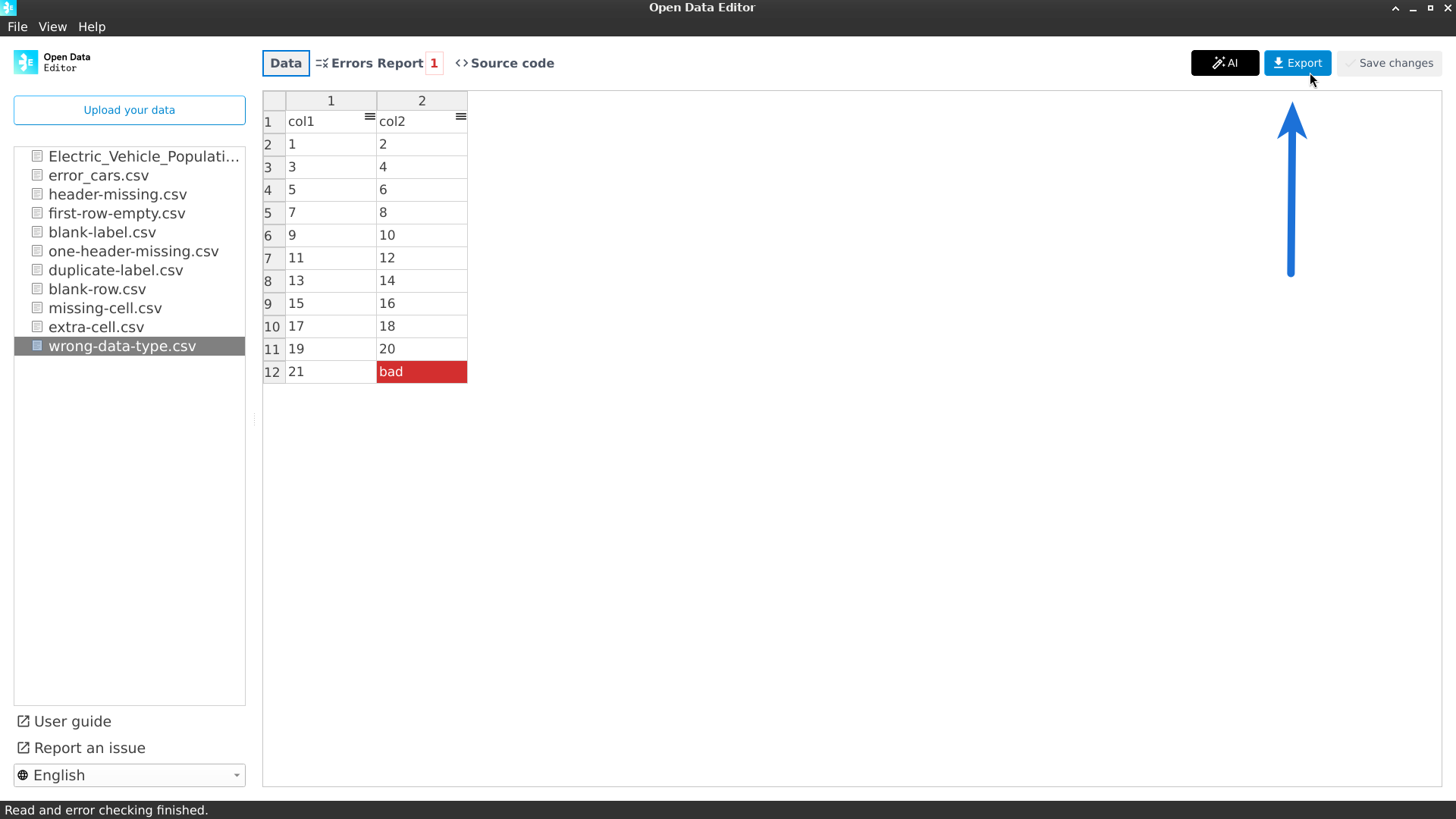The width and height of the screenshot is (1456, 819).
Task: Click Upload your data button
Action: click(x=129, y=110)
